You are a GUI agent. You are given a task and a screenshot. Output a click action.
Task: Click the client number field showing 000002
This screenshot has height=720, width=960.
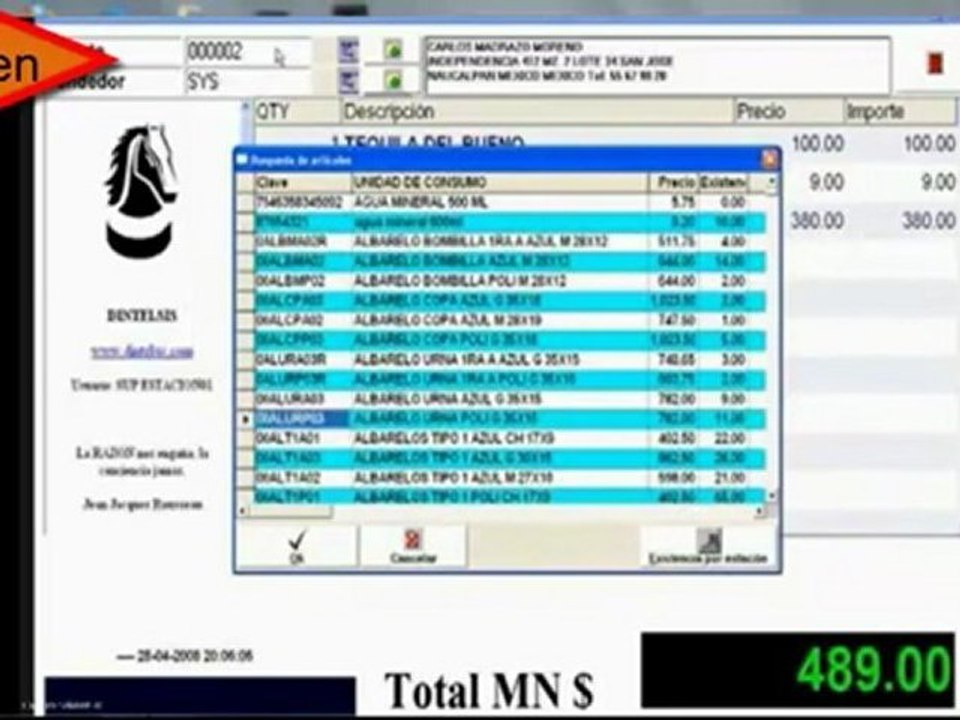point(249,51)
